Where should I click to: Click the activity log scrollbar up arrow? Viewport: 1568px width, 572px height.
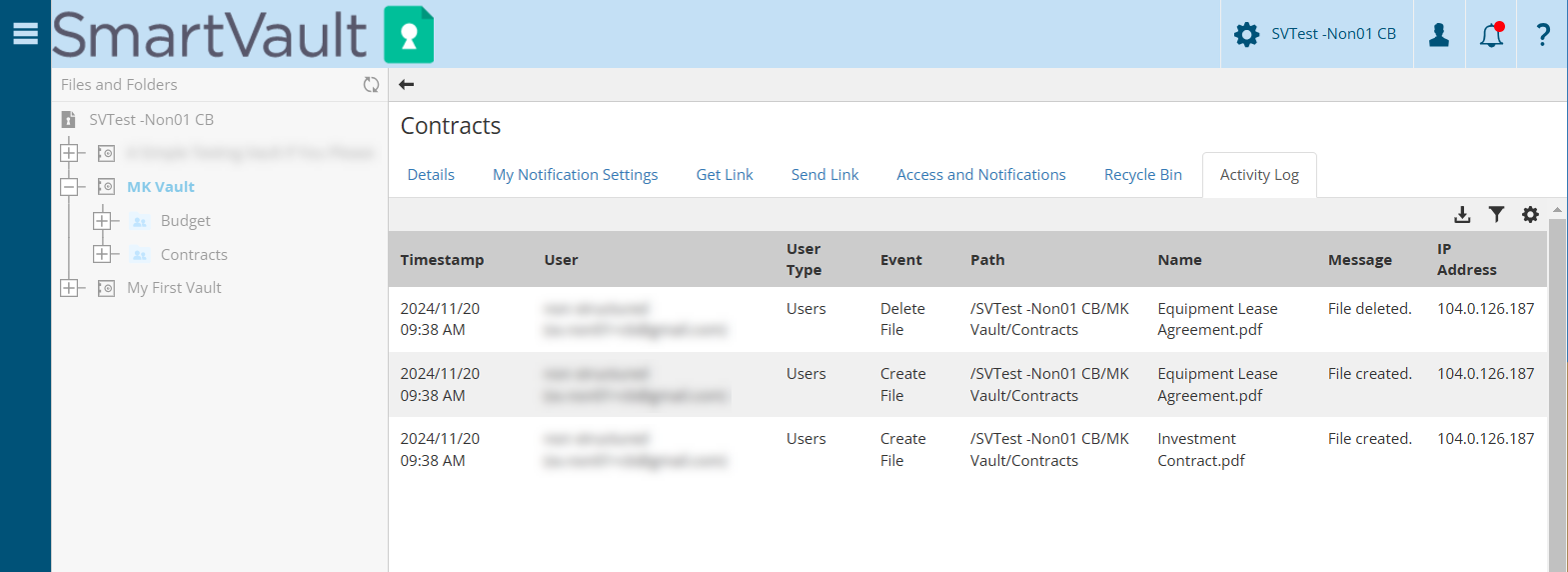1557,210
